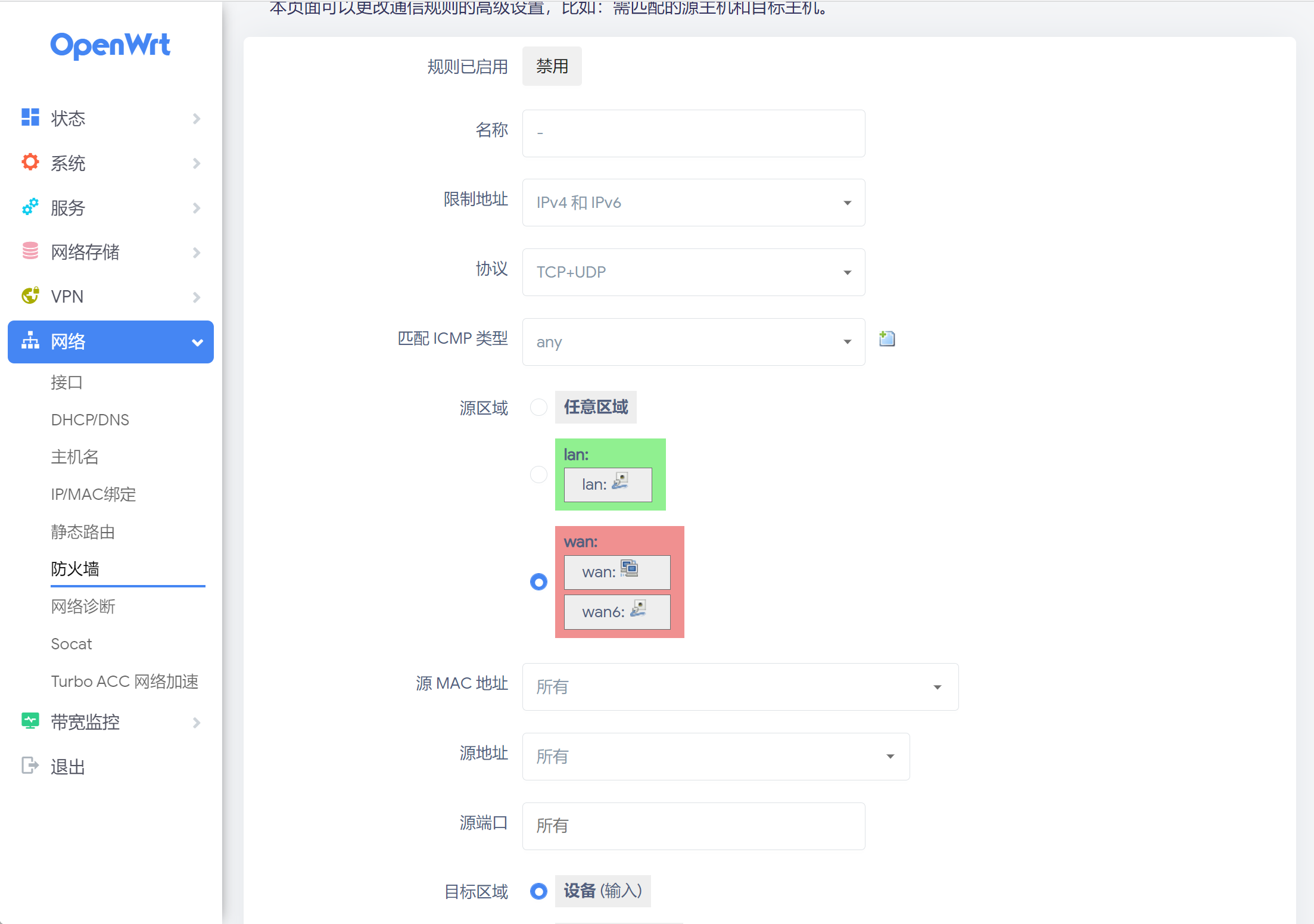Image resolution: width=1314 pixels, height=924 pixels.
Task: Click the green lan zone box
Action: (610, 474)
